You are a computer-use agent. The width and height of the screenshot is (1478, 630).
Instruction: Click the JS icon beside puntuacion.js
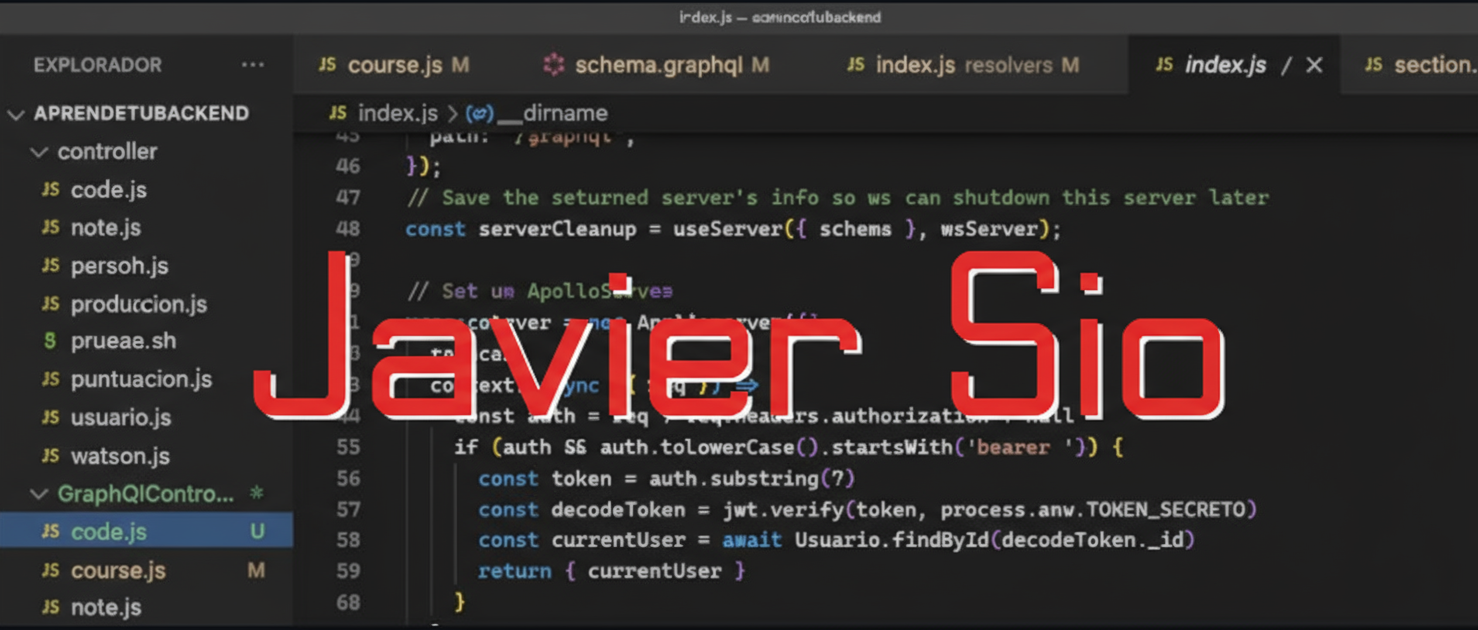(x=50, y=379)
